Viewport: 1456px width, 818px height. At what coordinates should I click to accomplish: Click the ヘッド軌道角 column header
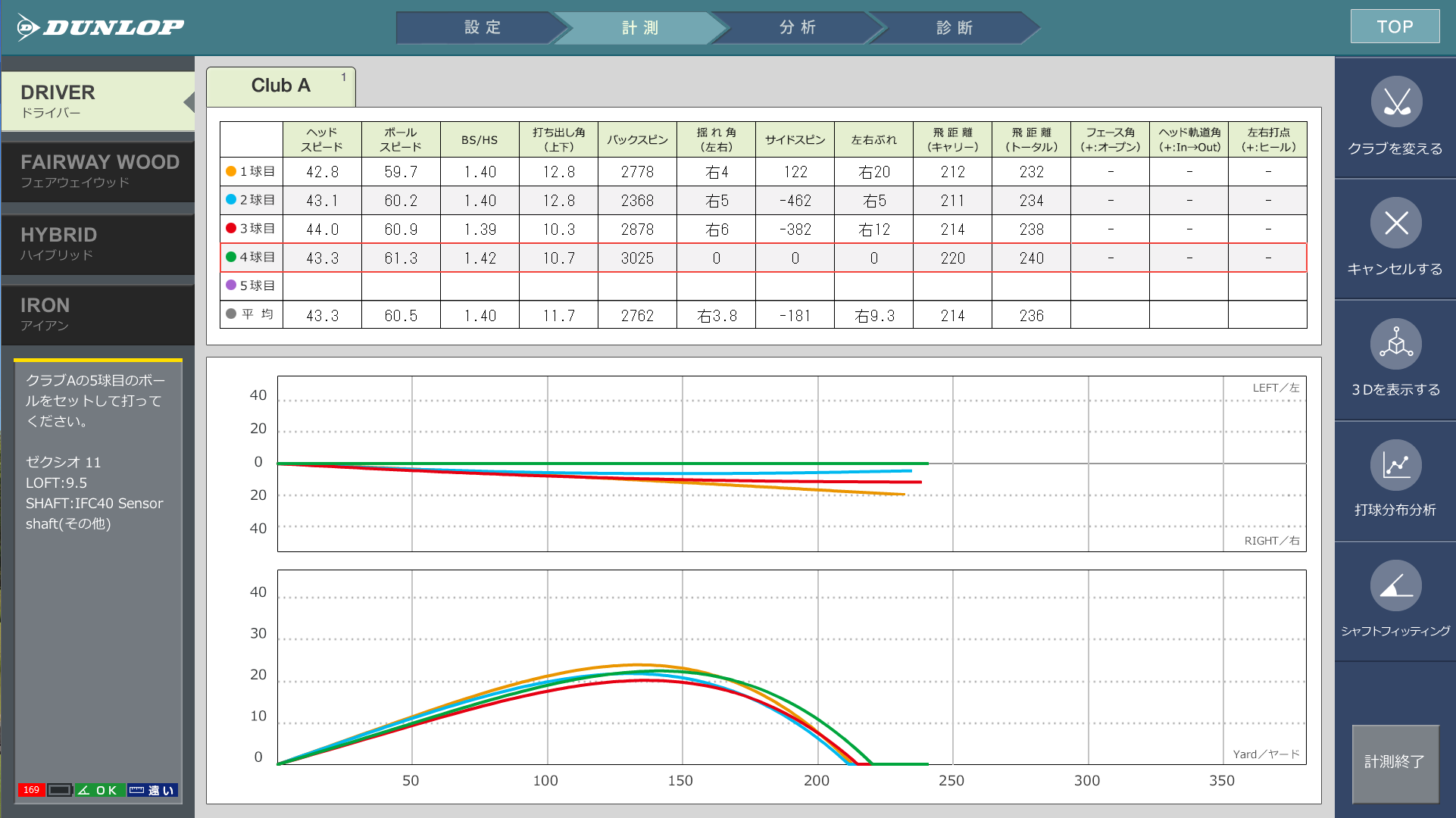pyautogui.click(x=1189, y=139)
